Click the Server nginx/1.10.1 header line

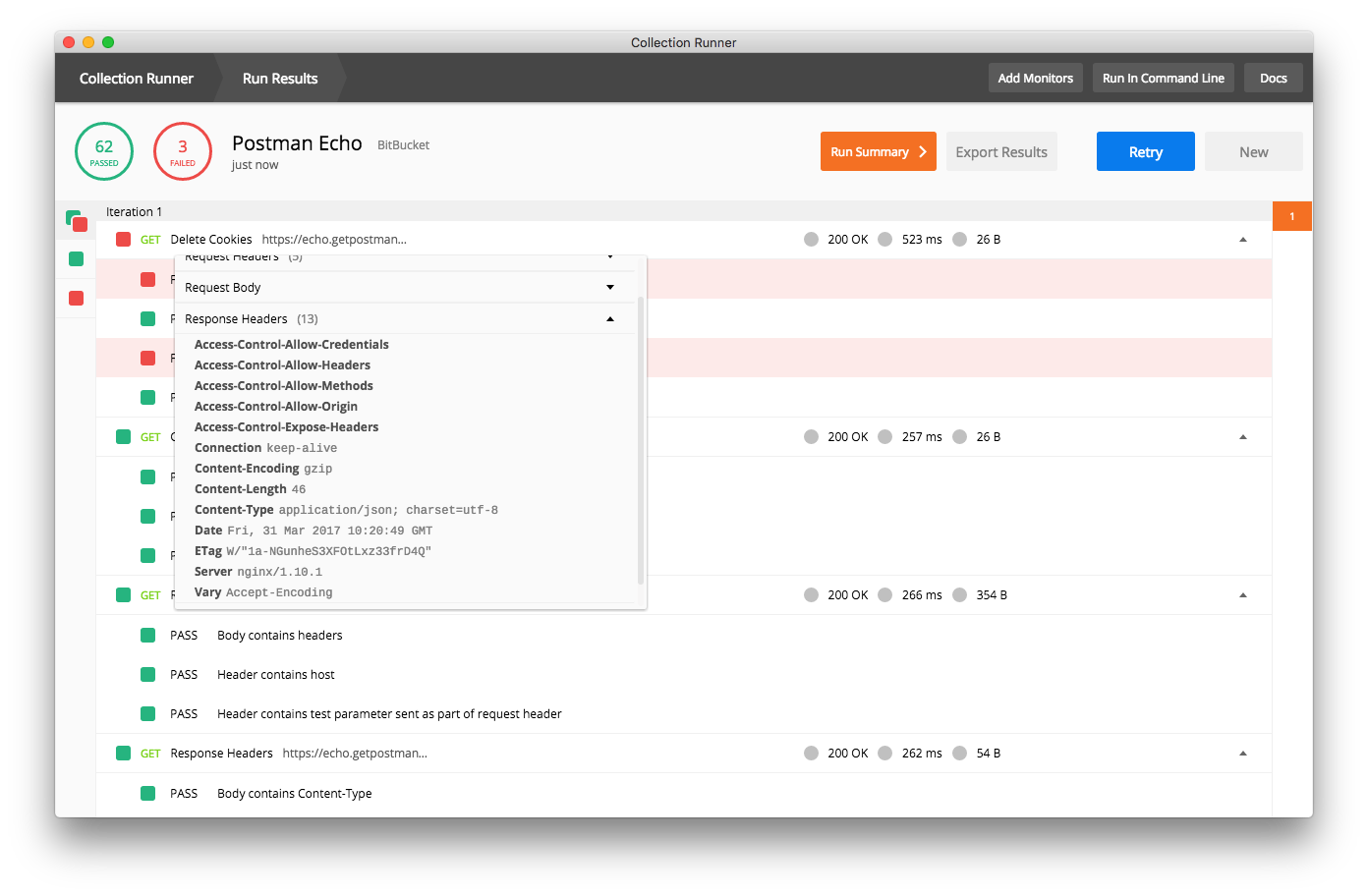tap(258, 572)
